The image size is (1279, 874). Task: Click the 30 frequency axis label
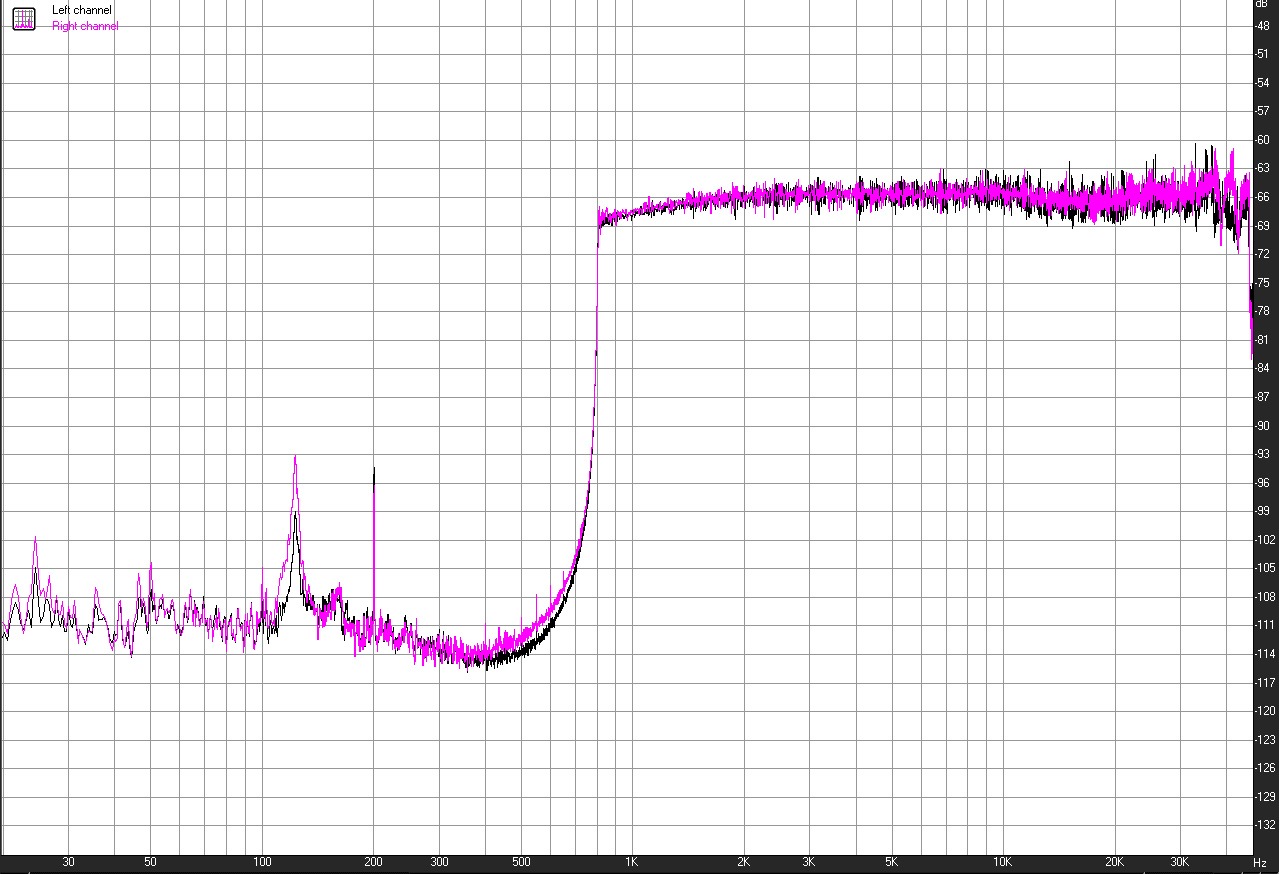point(68,861)
